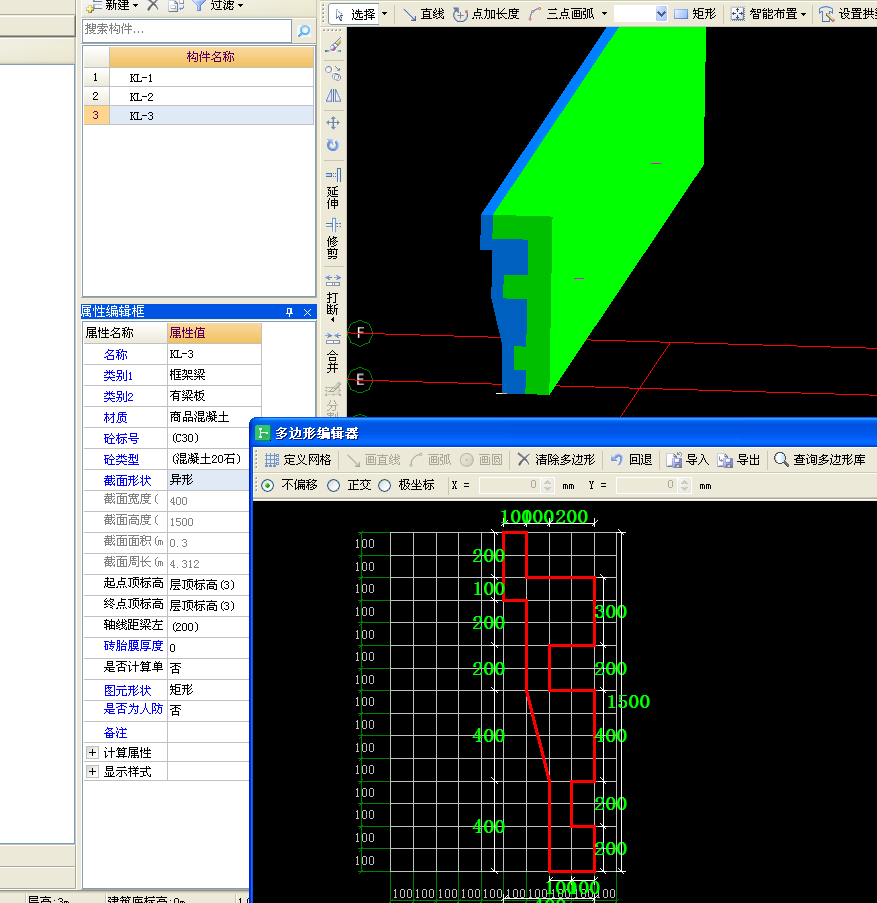
Task: Click the 延伸 (extend) tool
Action: tap(333, 189)
